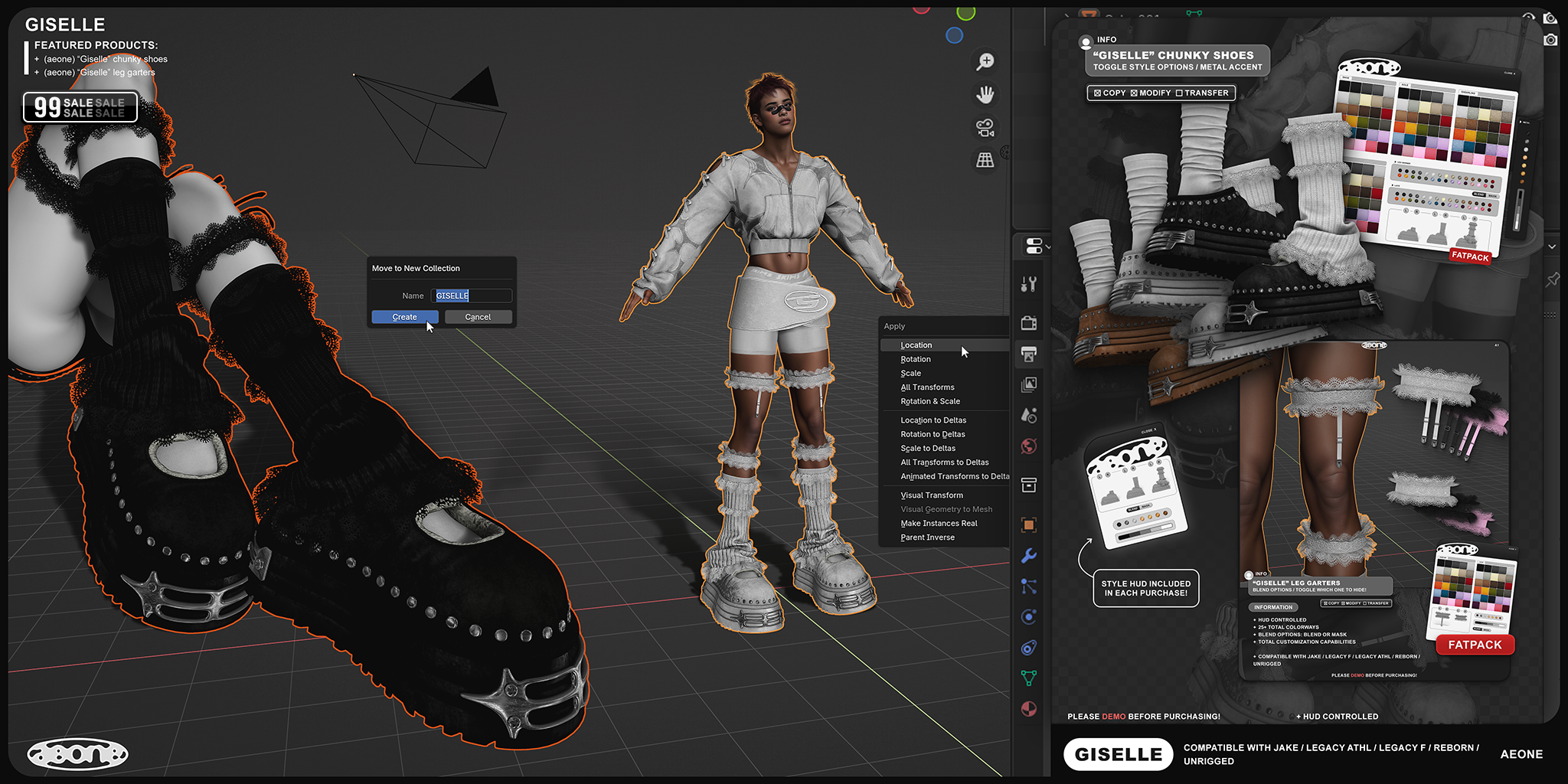Choose Scale to Deltas

tap(944, 449)
